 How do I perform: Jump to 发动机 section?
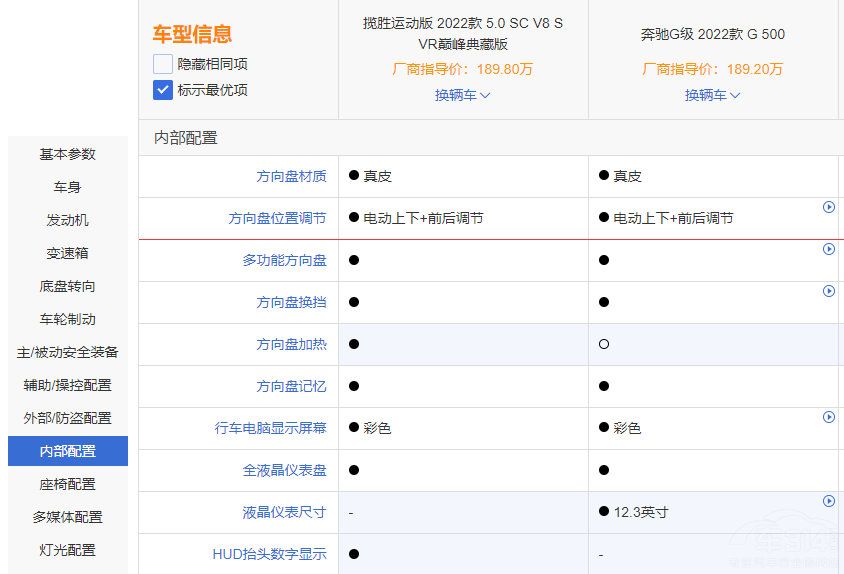(68, 220)
